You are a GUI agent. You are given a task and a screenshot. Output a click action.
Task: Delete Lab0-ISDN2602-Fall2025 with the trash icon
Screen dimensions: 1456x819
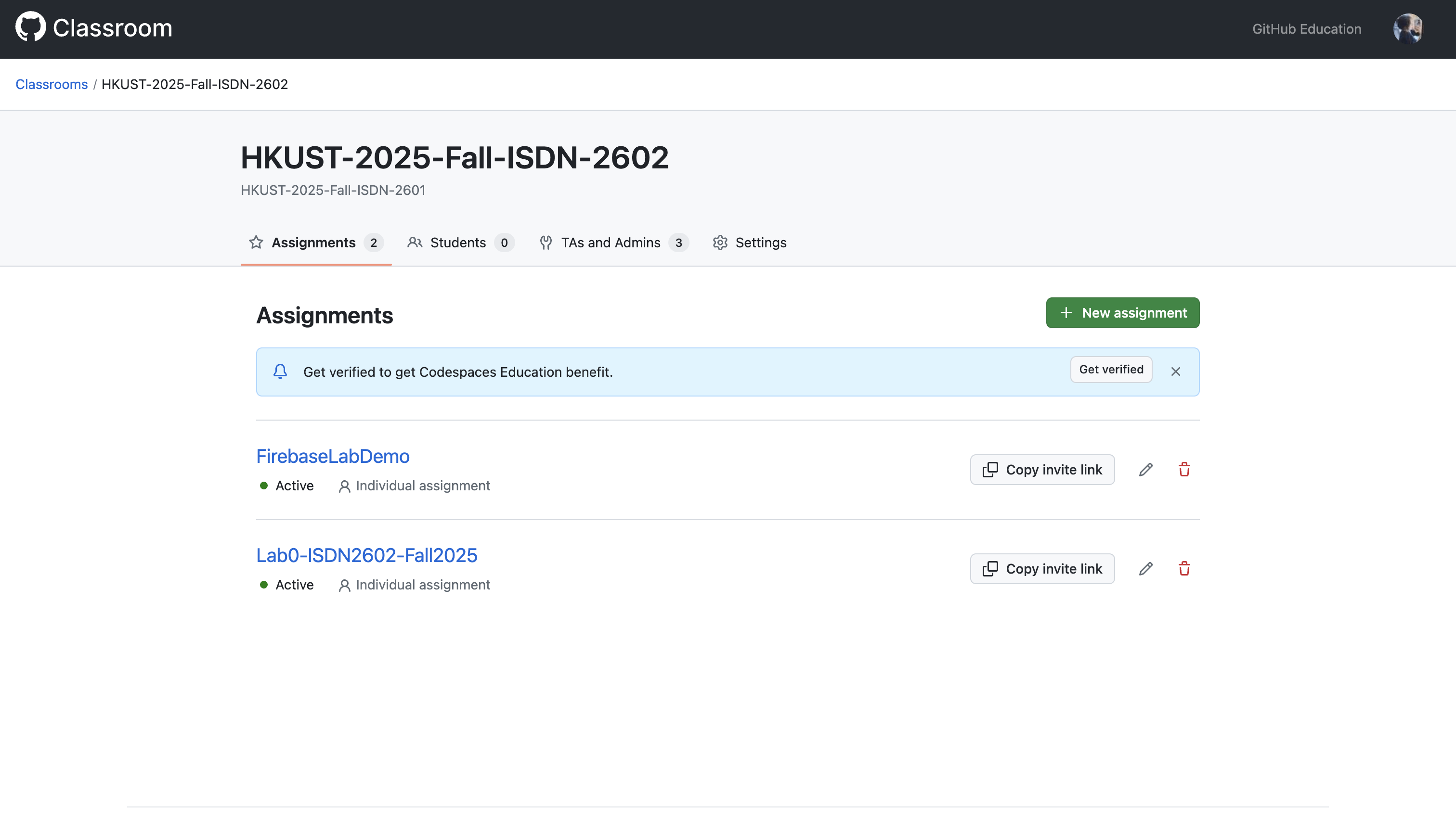(1183, 568)
